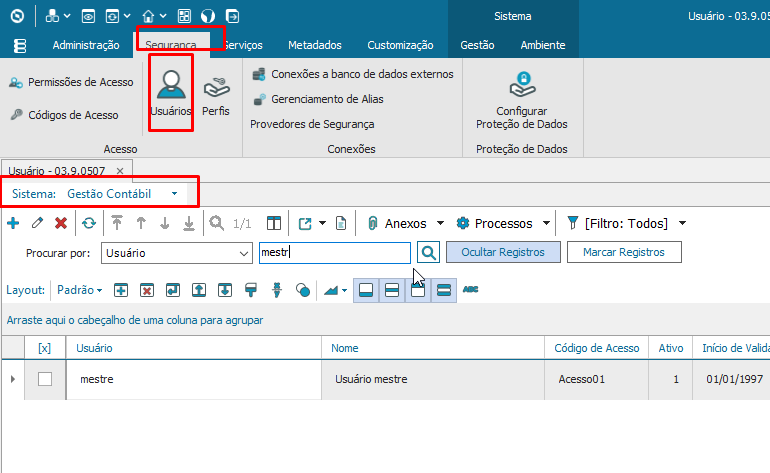Click the exit arrow icon in title bar

point(232,16)
